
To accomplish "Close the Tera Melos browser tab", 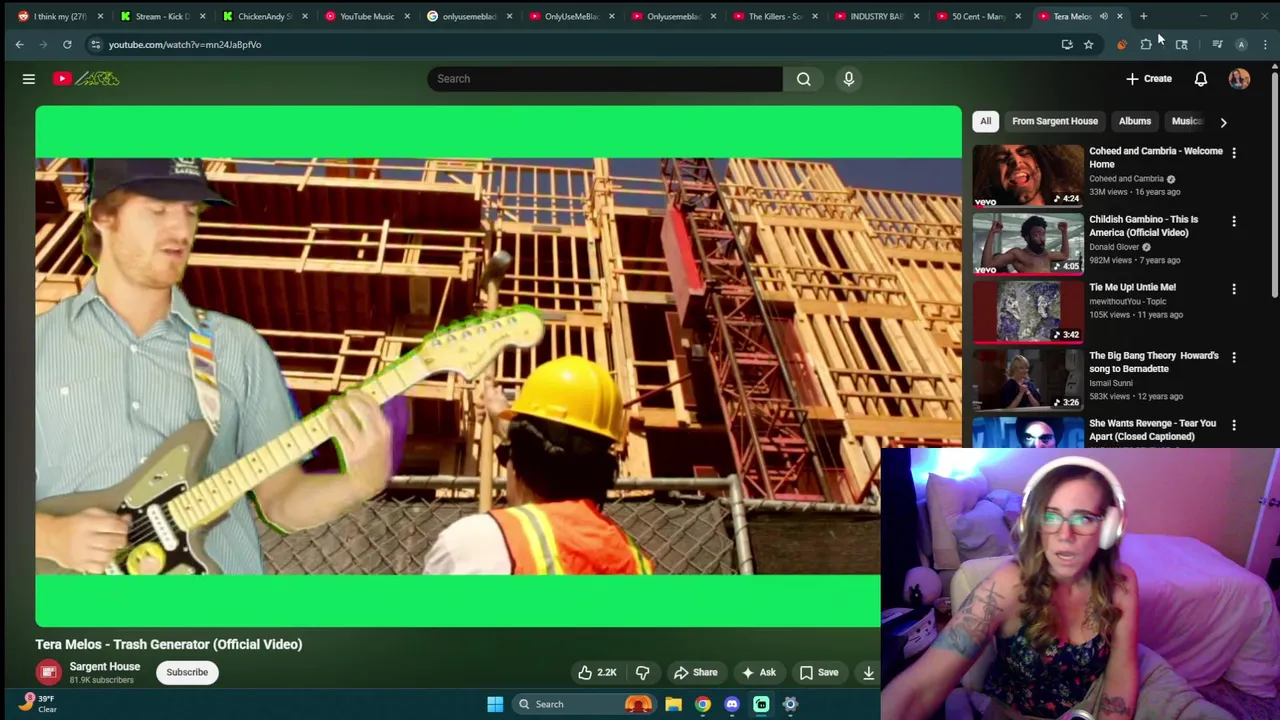I will 1120,16.
